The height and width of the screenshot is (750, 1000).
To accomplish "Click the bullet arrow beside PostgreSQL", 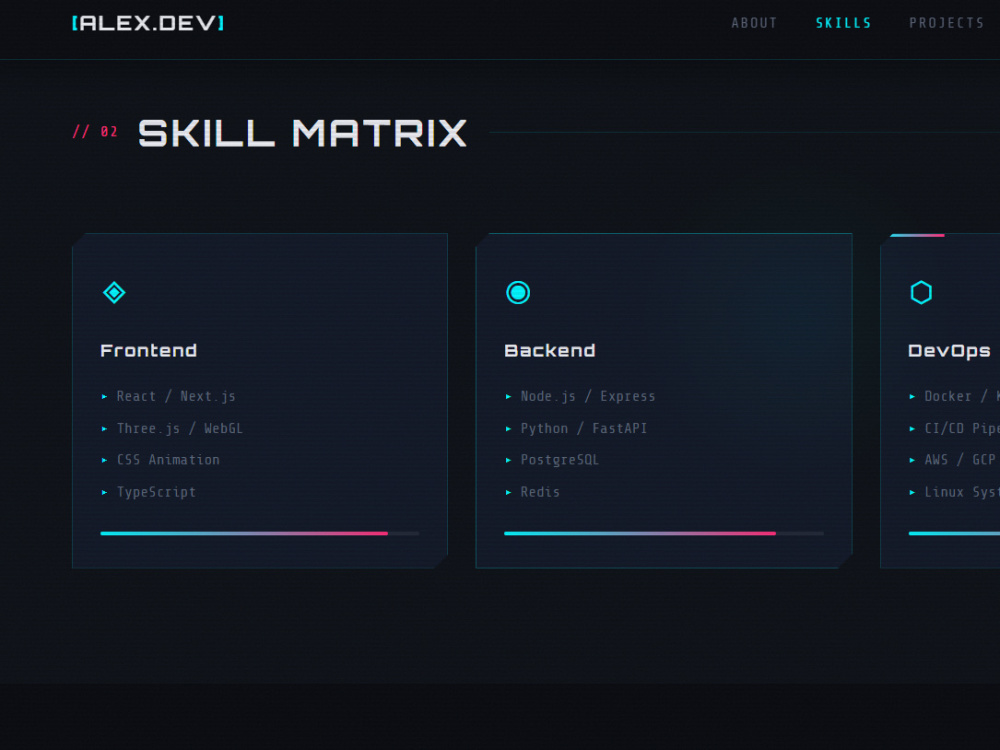I will [x=508, y=460].
